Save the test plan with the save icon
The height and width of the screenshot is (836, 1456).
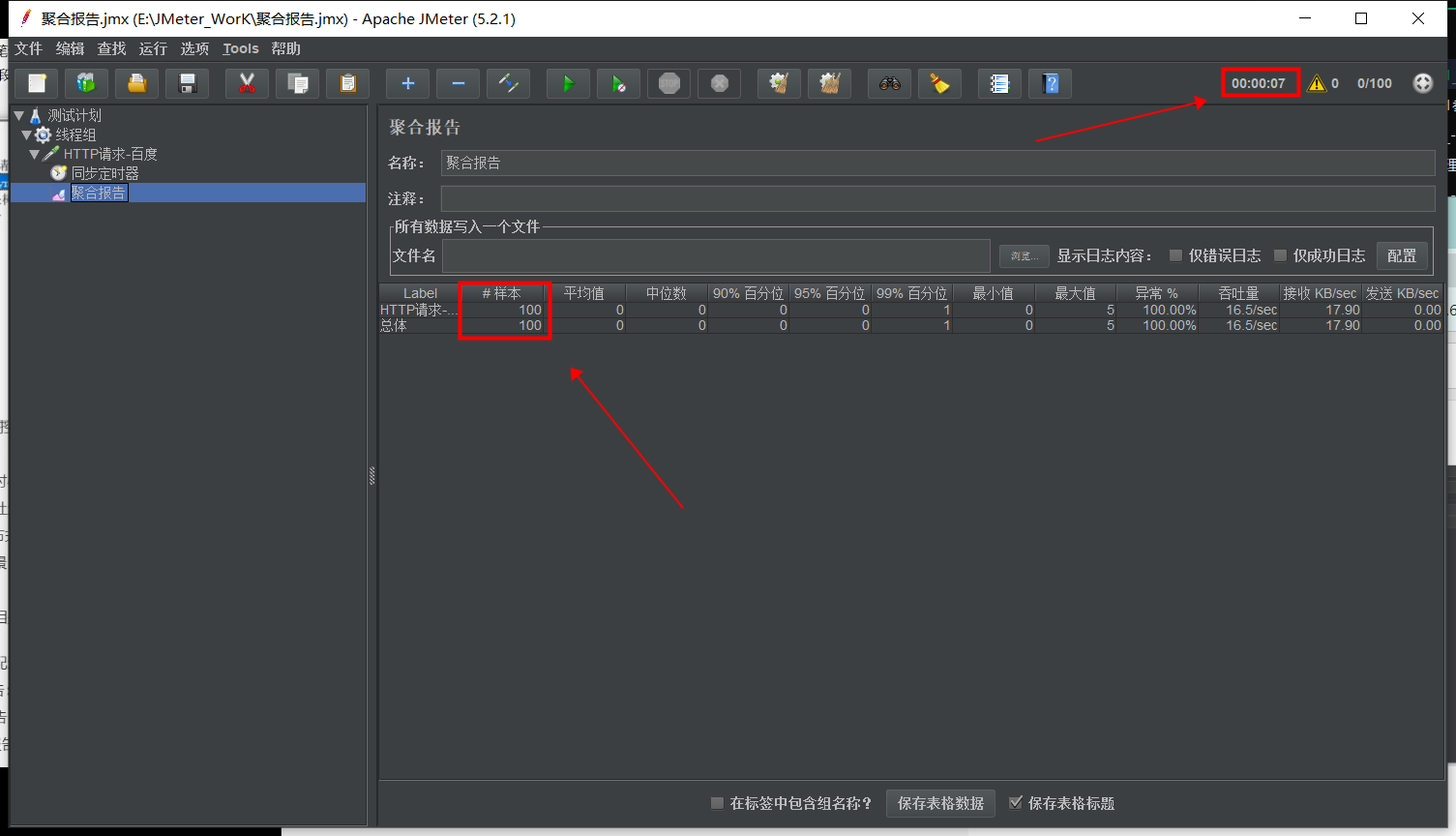(x=187, y=83)
